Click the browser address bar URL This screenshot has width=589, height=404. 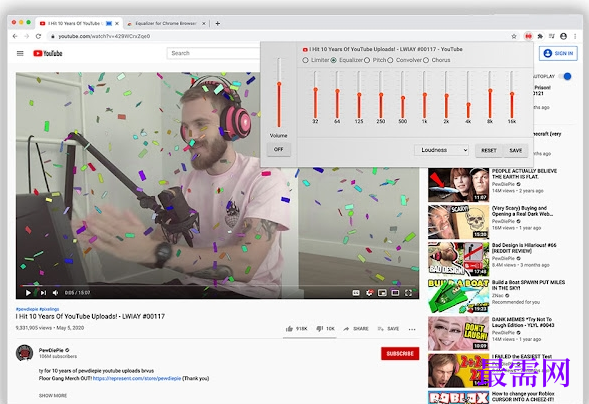click(x=104, y=36)
